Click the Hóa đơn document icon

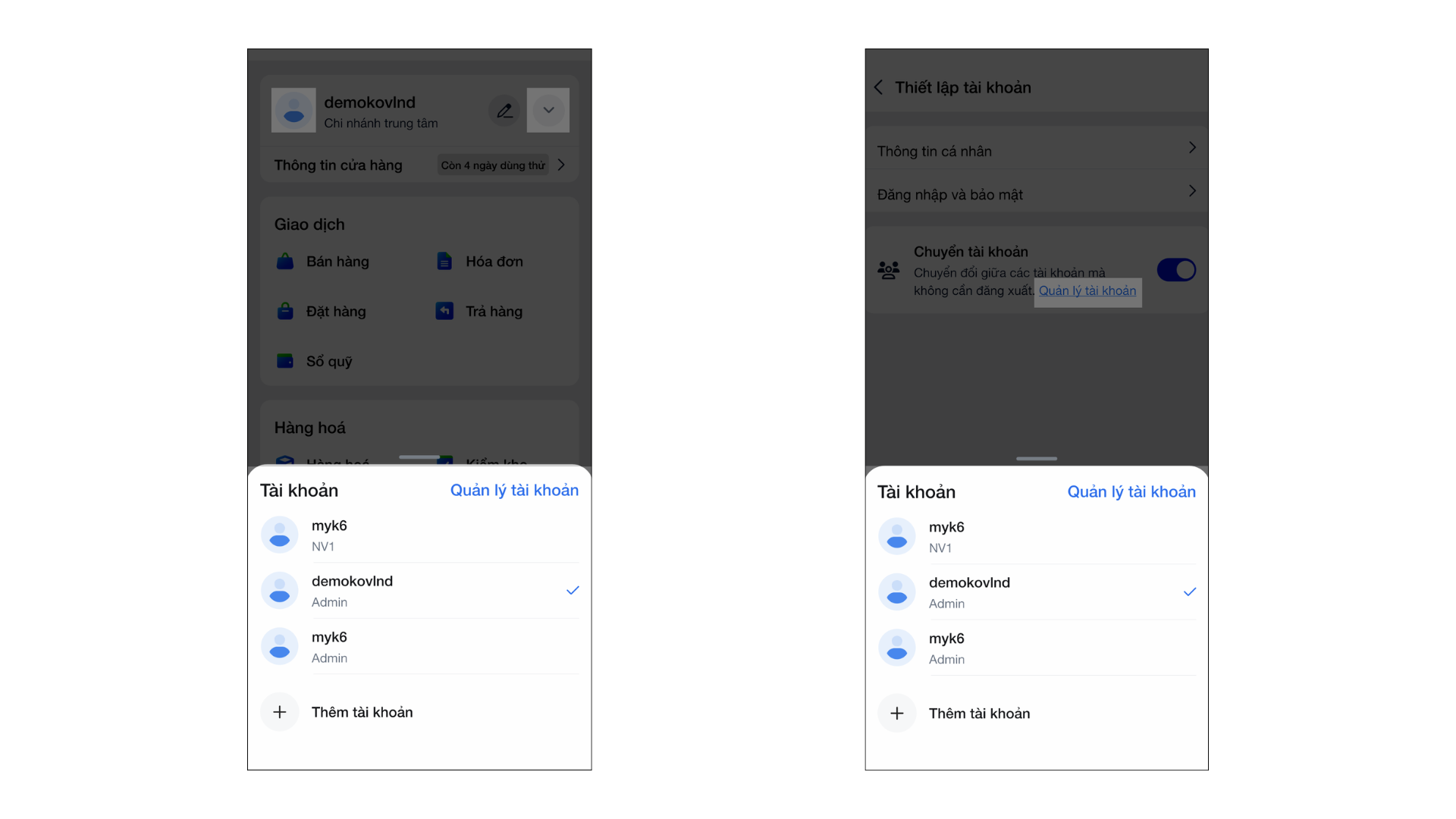click(444, 262)
